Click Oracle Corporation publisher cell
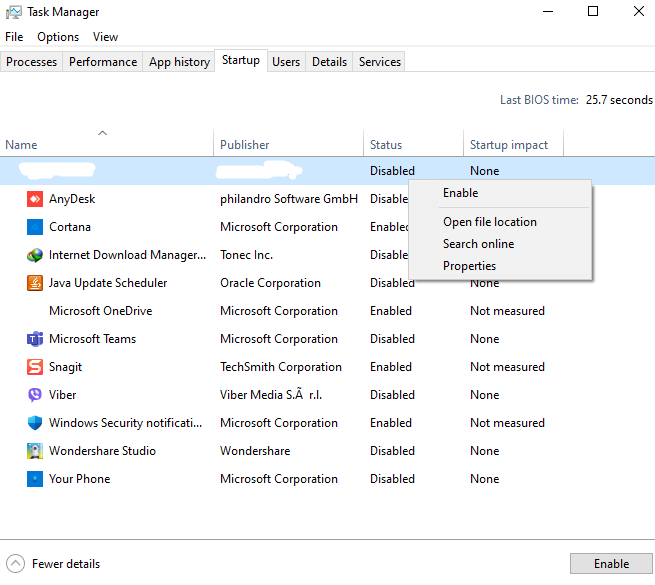The image size is (655, 585). (270, 283)
